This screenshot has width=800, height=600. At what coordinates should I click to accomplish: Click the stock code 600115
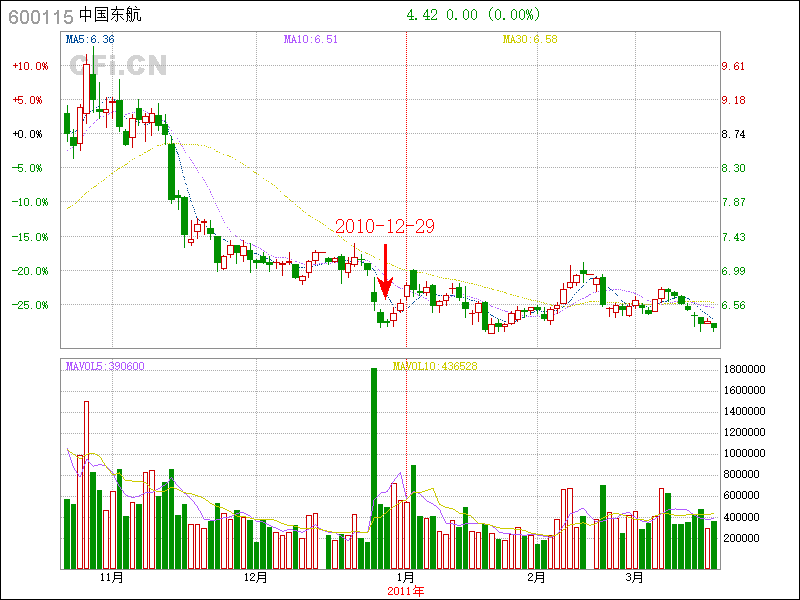(39, 15)
